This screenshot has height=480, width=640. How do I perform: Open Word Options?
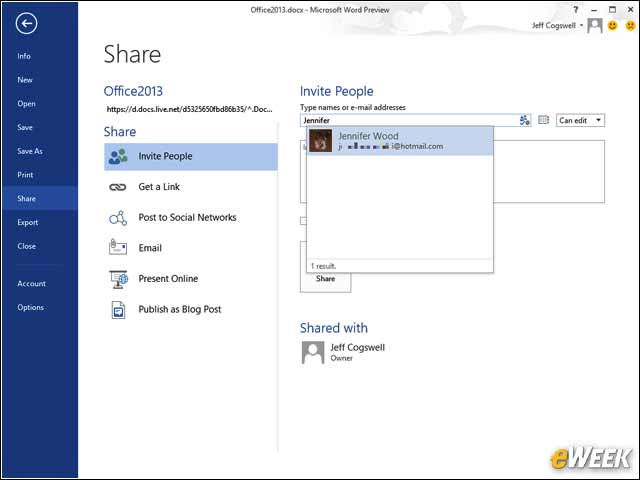[x=30, y=307]
